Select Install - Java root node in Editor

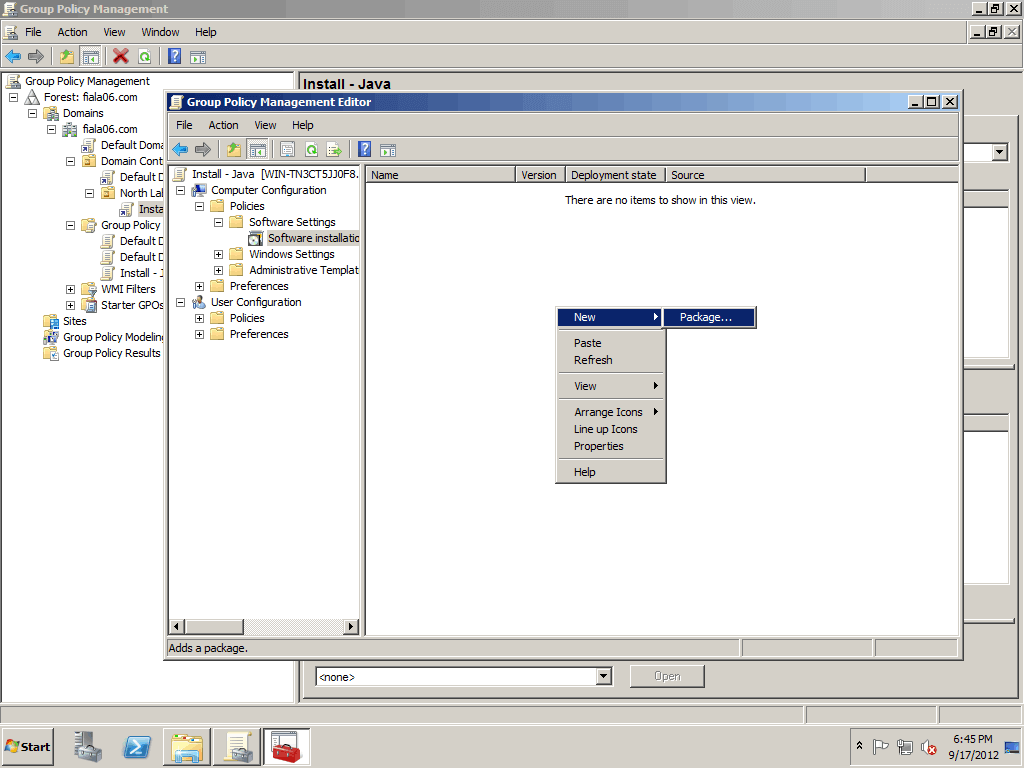275,174
